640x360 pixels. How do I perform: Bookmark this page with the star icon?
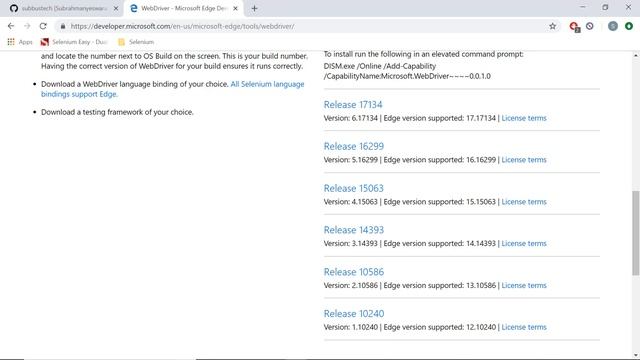click(552, 26)
